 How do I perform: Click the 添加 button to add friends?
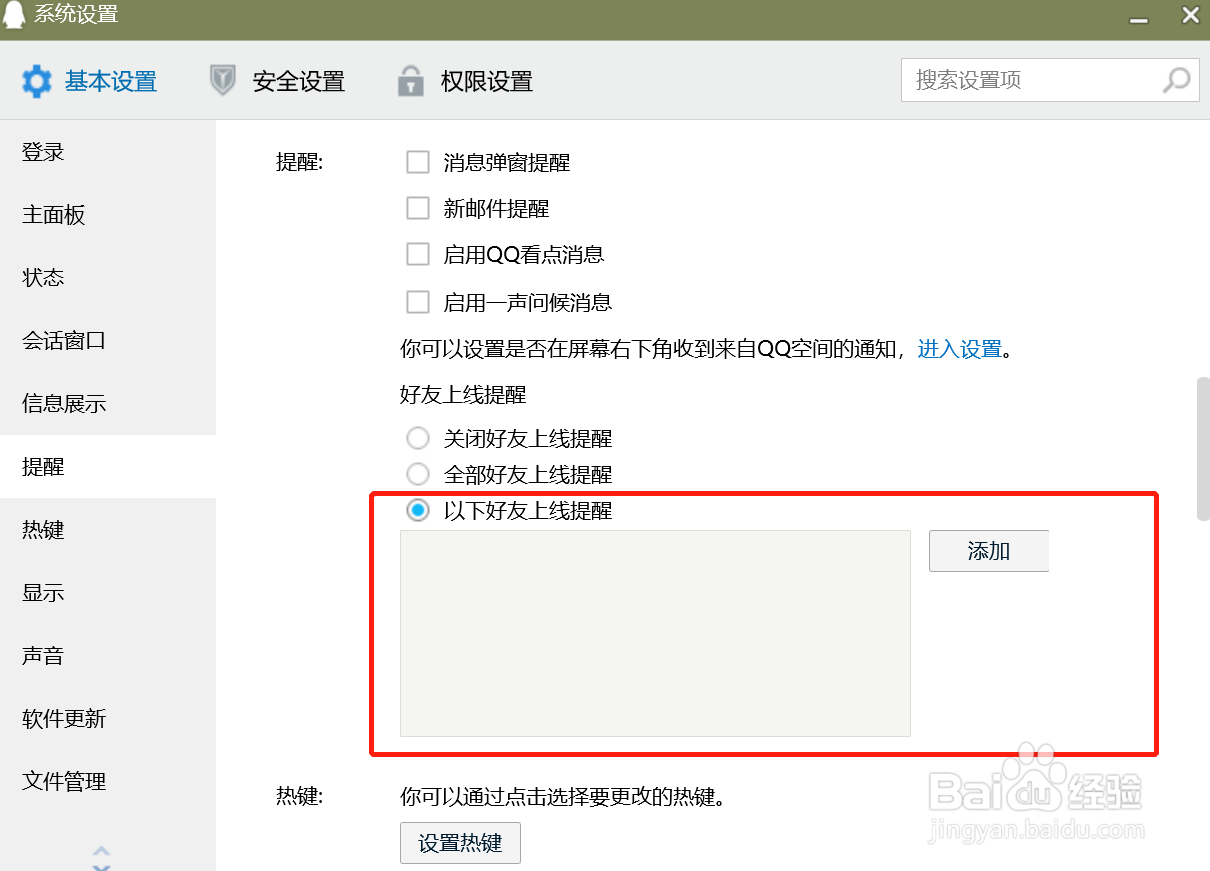click(x=988, y=550)
